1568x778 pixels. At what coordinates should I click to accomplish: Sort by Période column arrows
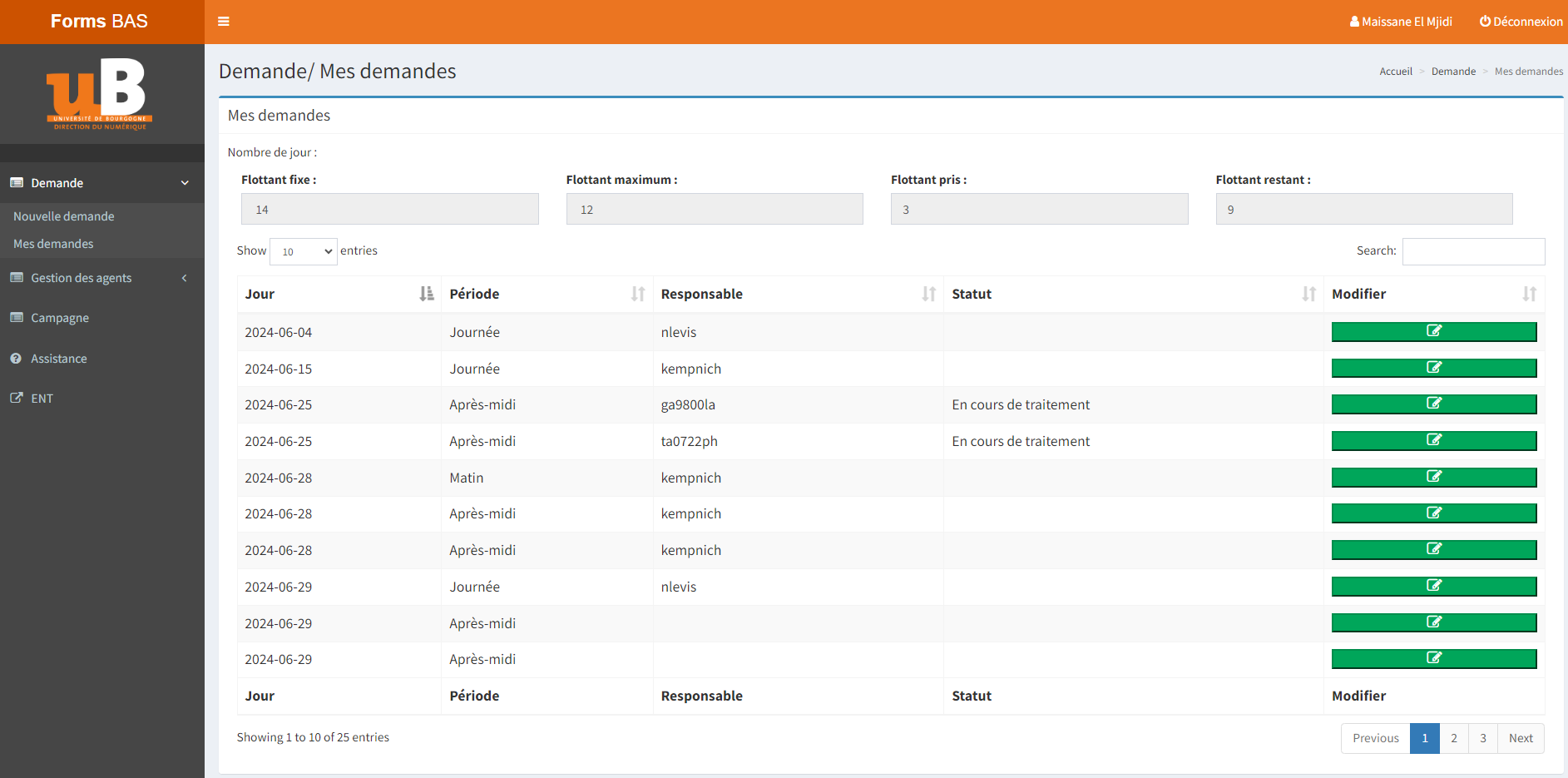click(638, 294)
